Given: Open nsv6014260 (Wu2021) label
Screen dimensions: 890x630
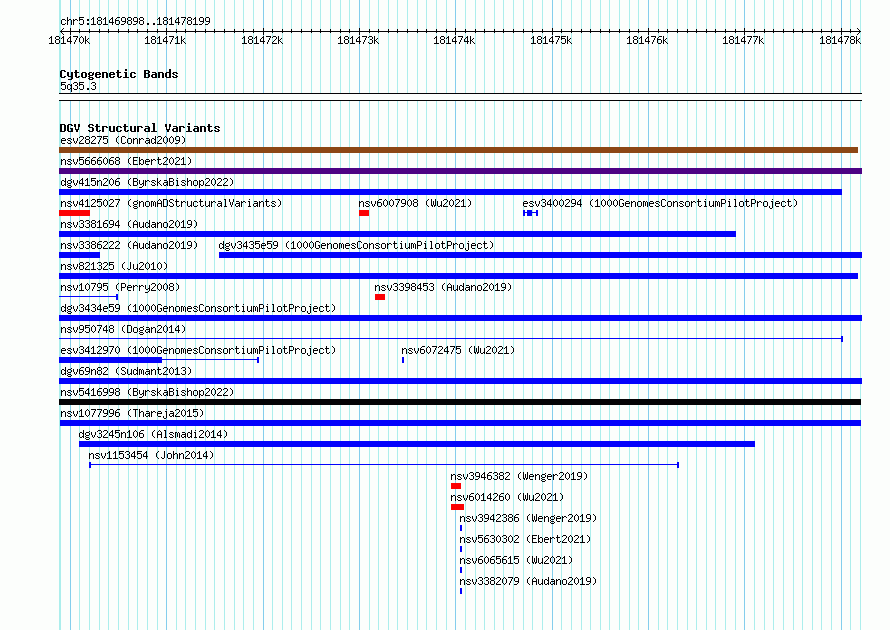Looking at the screenshot, I should pos(507,497).
